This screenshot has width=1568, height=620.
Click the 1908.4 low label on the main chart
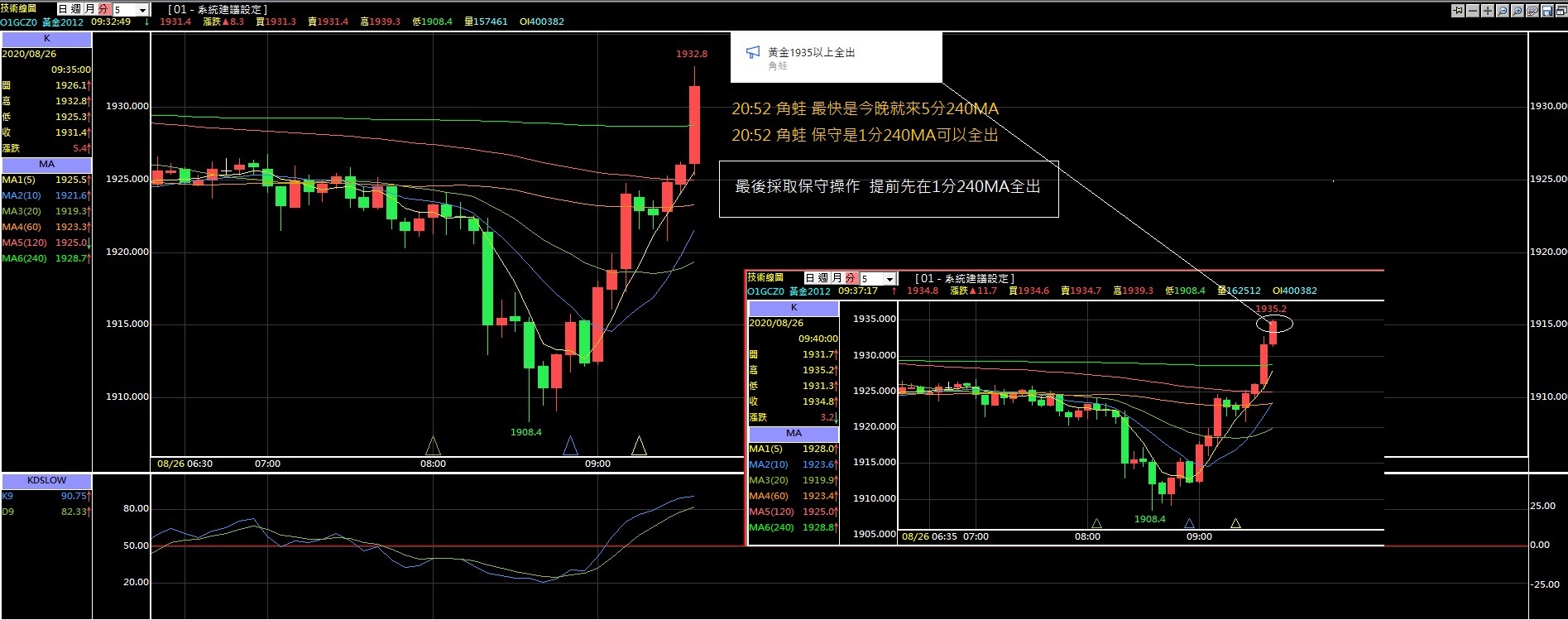click(526, 432)
